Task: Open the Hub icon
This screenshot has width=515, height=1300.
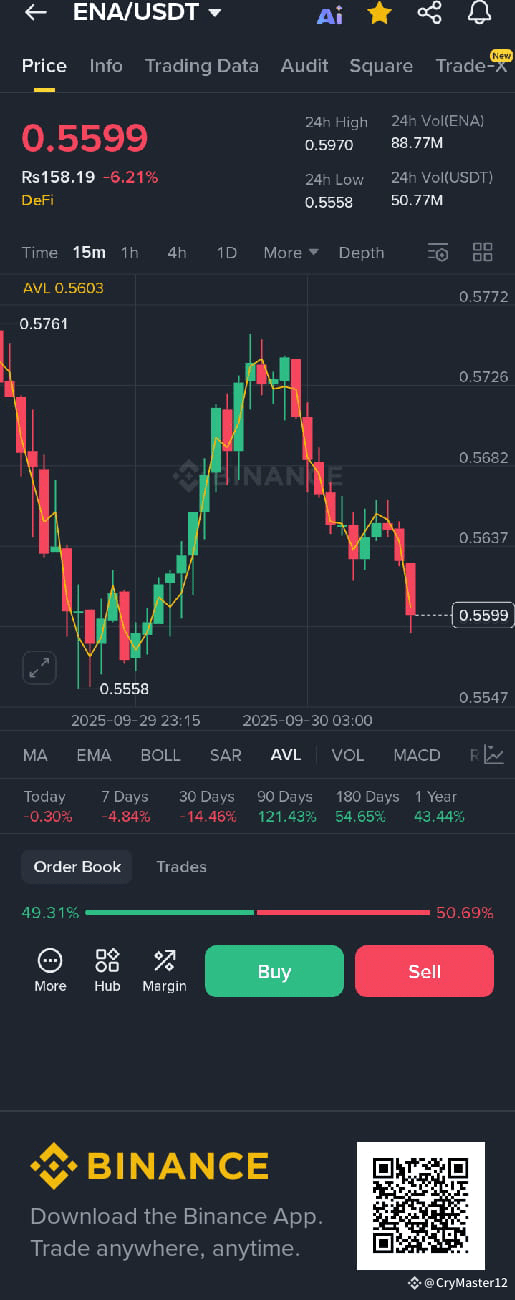Action: (107, 970)
